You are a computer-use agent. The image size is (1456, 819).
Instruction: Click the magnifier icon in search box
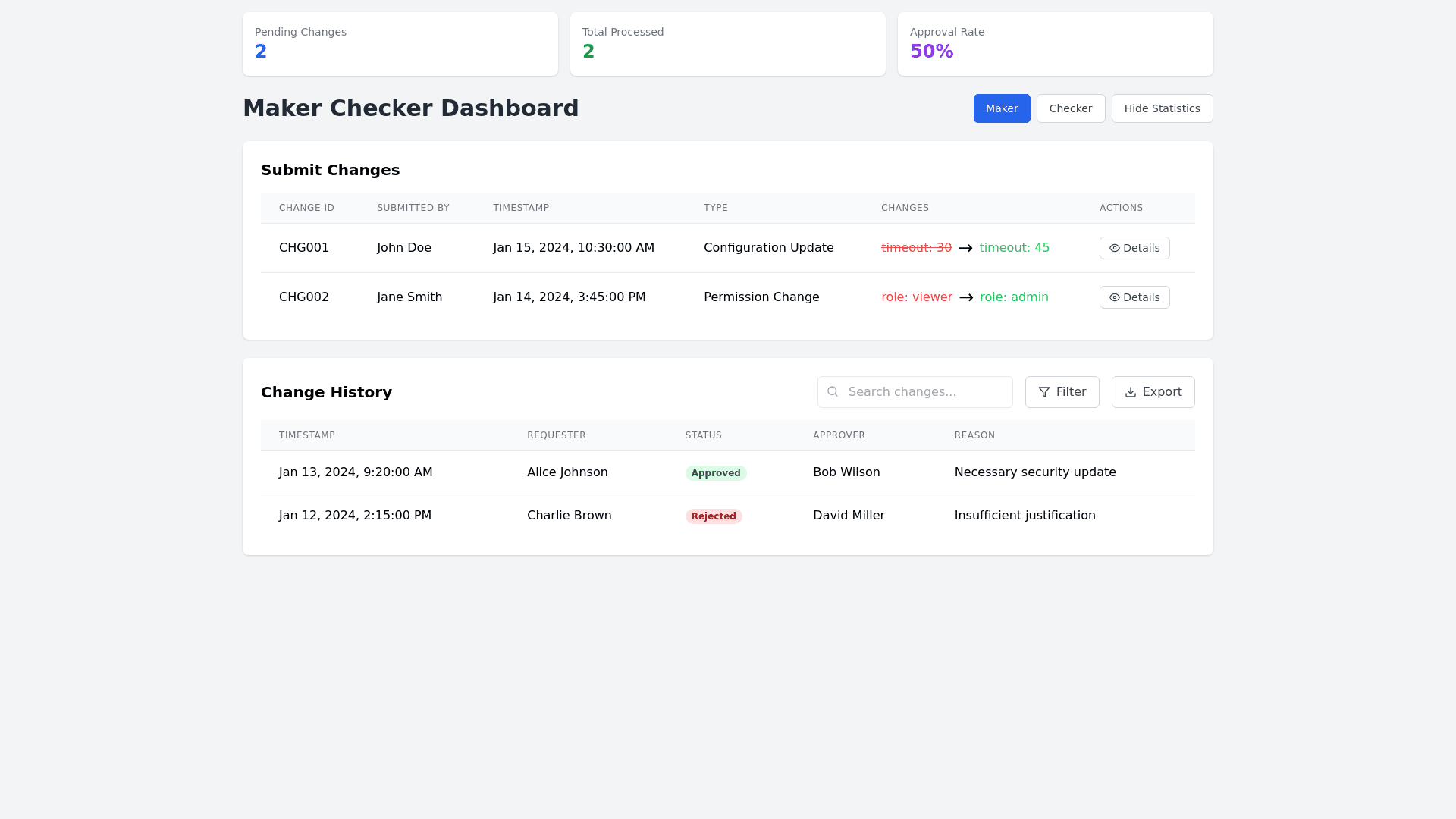pos(833,391)
